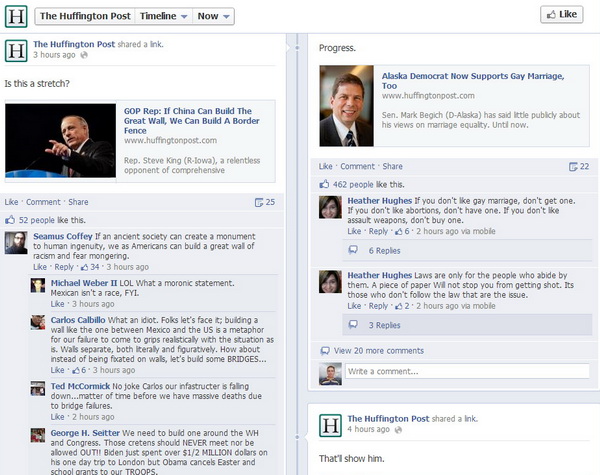
Task: Like Michael Weber II's reply
Action: [57, 304]
